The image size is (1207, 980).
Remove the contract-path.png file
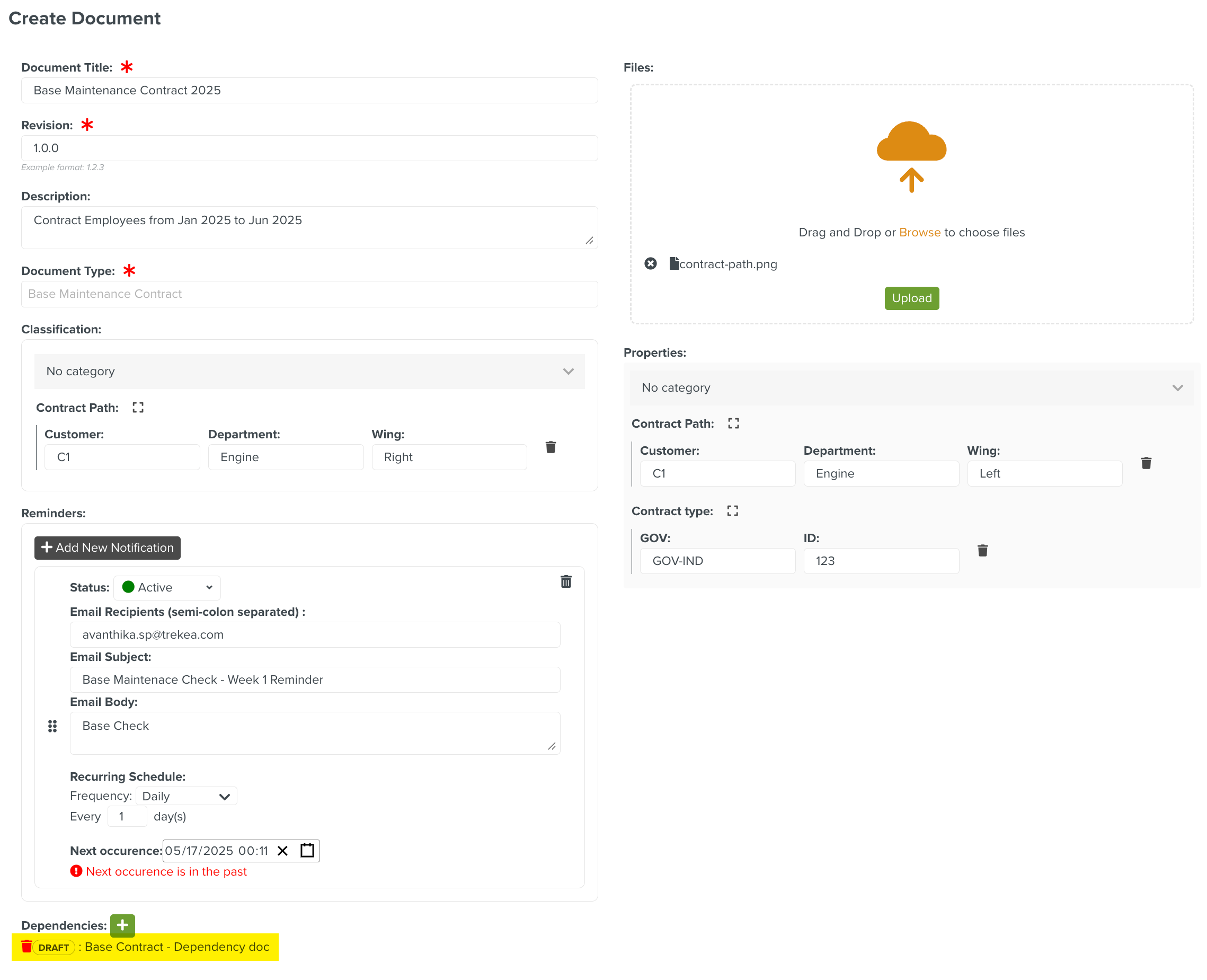650,263
